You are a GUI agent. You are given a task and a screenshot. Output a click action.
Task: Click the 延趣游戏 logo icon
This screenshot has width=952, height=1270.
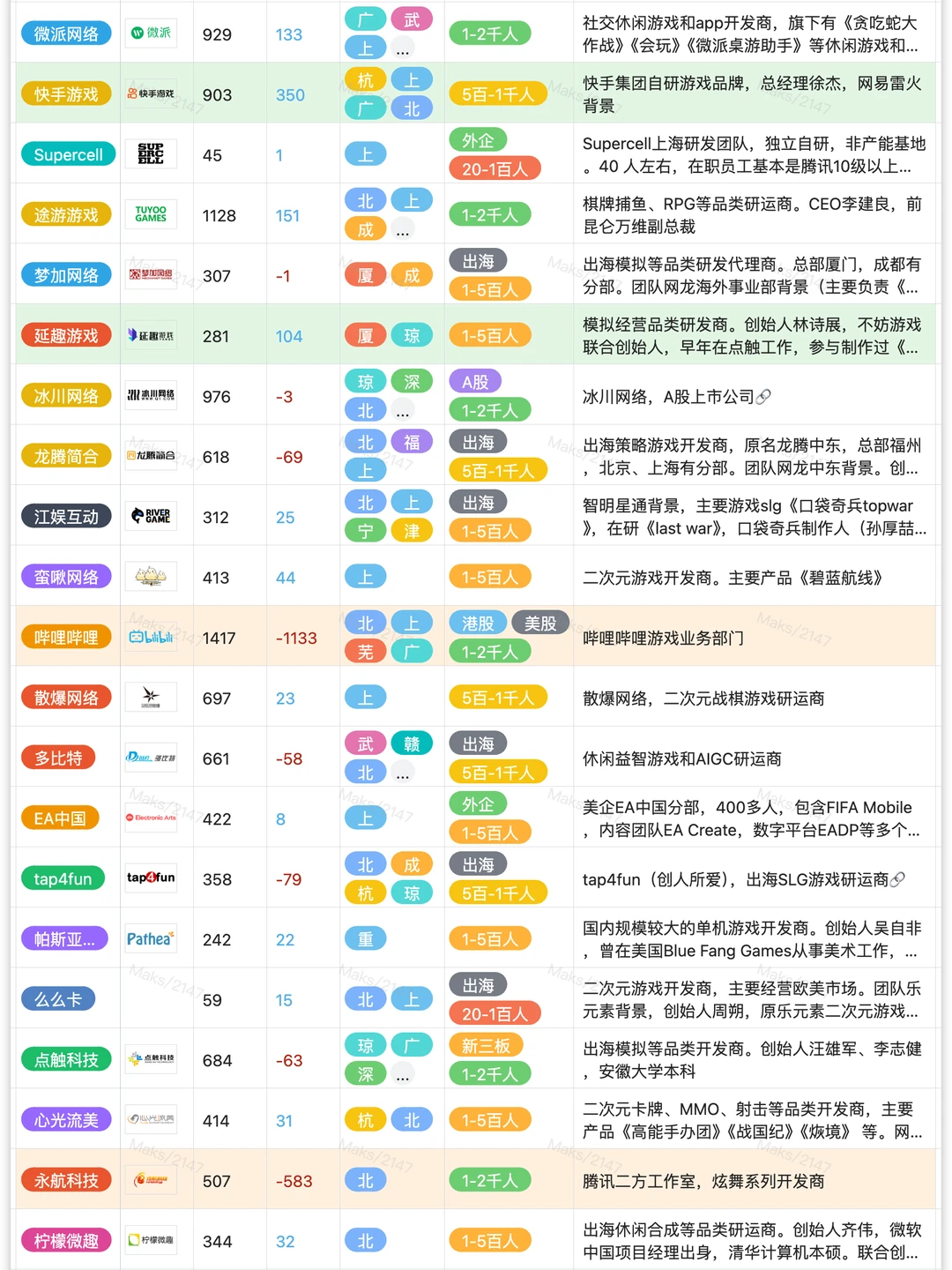point(151,335)
